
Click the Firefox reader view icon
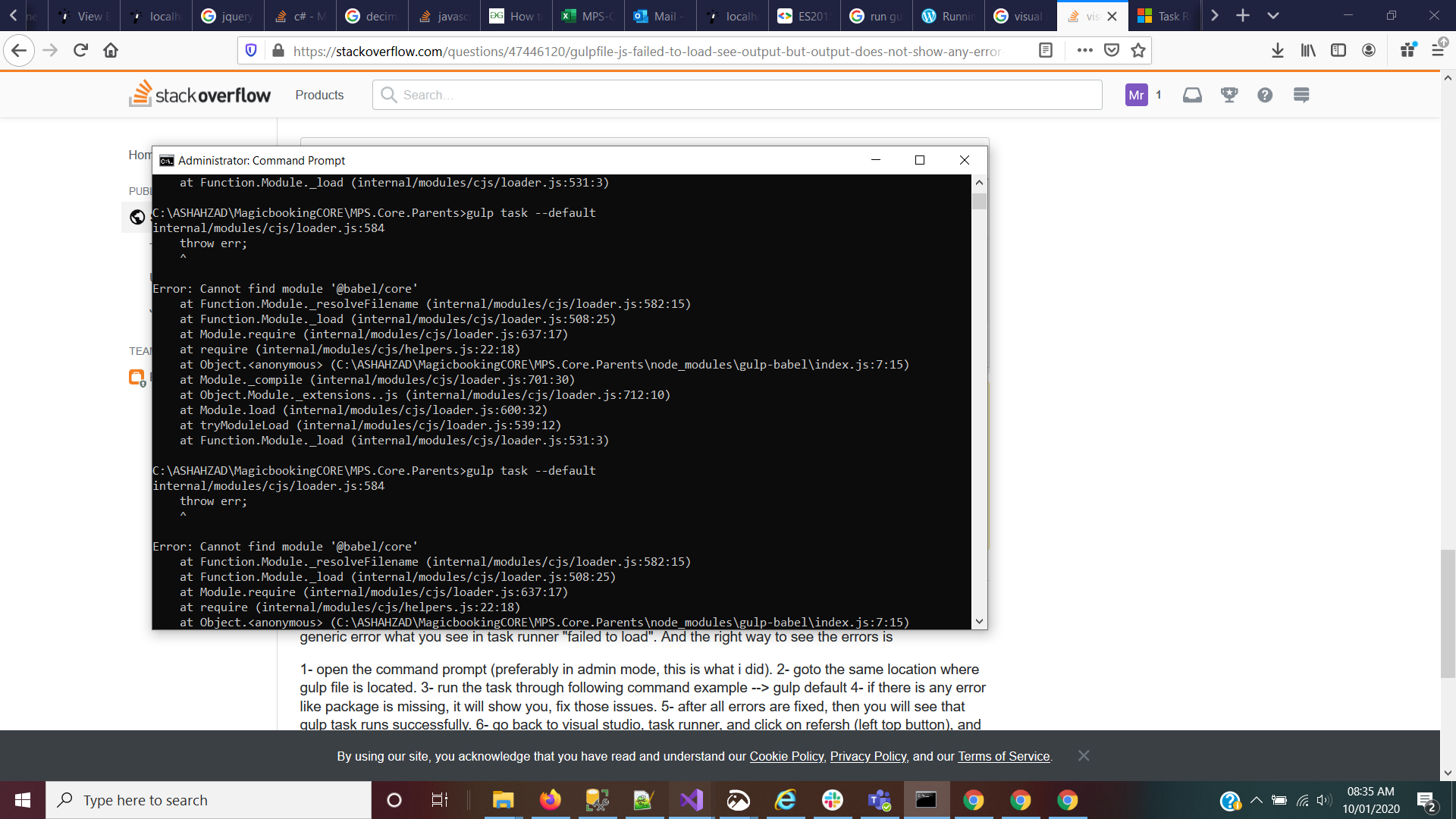point(1046,51)
